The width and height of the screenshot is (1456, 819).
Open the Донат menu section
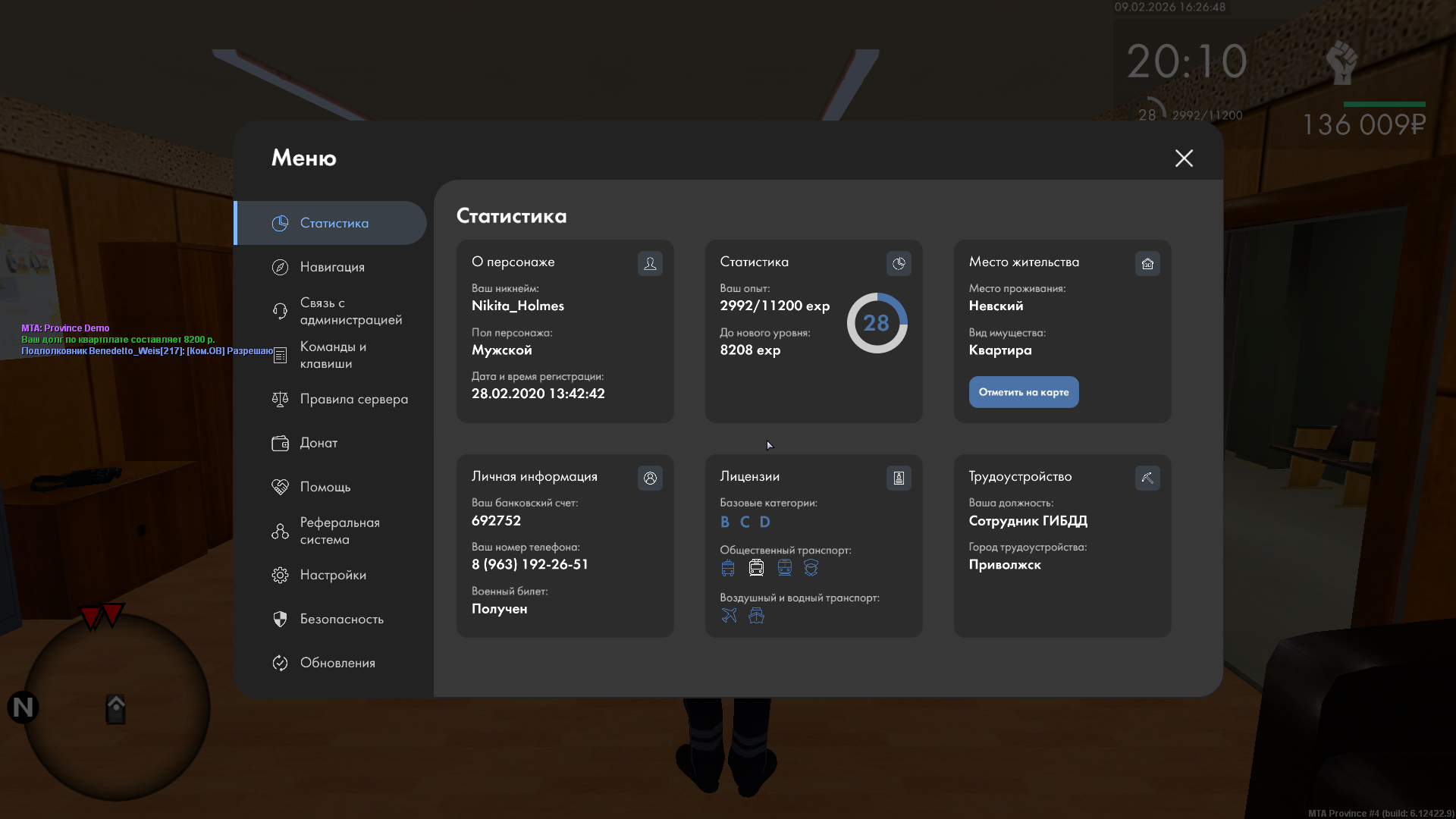[318, 443]
